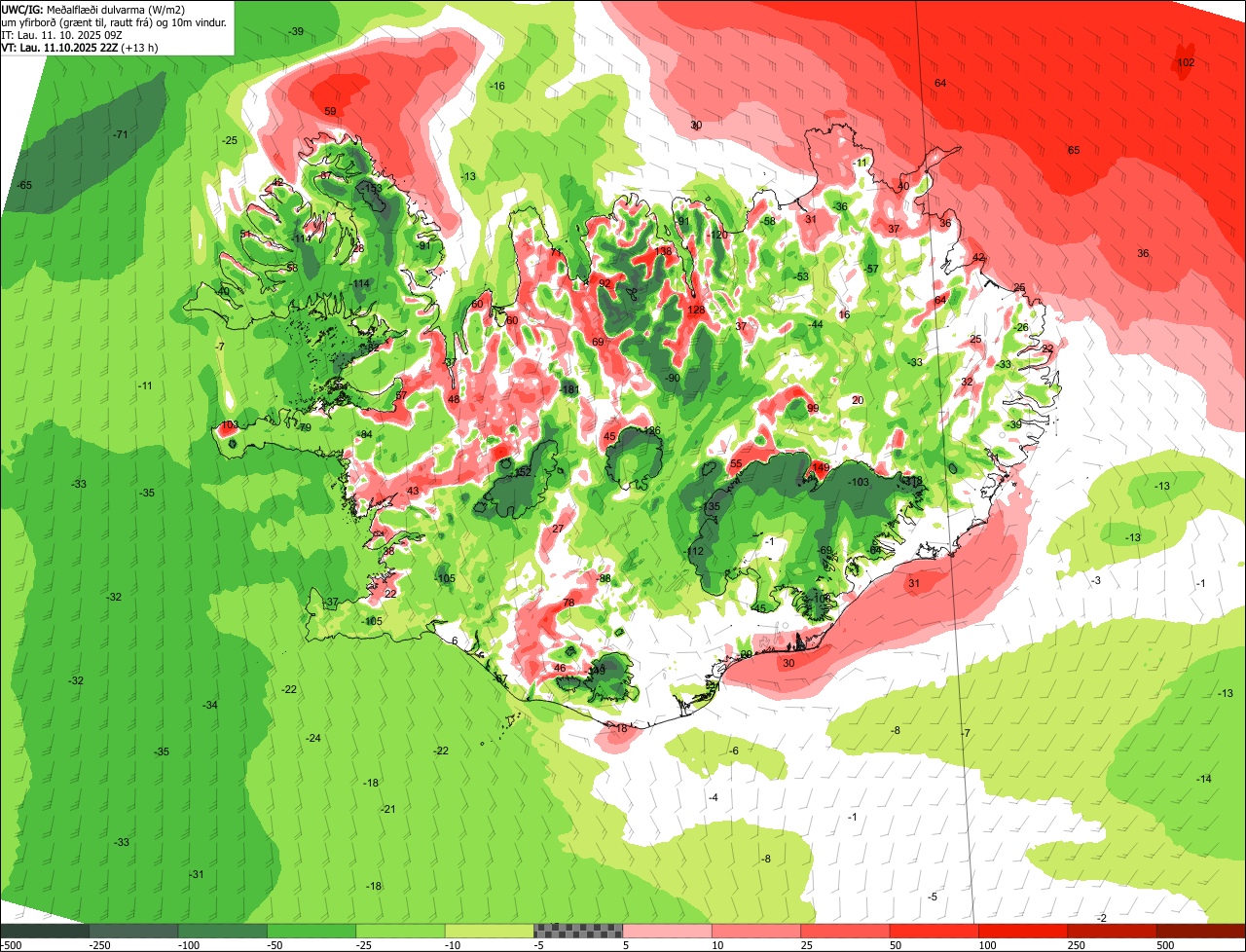This screenshot has height=952, width=1246.
Task: Click the legend swatch between 100 and 250
Action: click(1023, 931)
